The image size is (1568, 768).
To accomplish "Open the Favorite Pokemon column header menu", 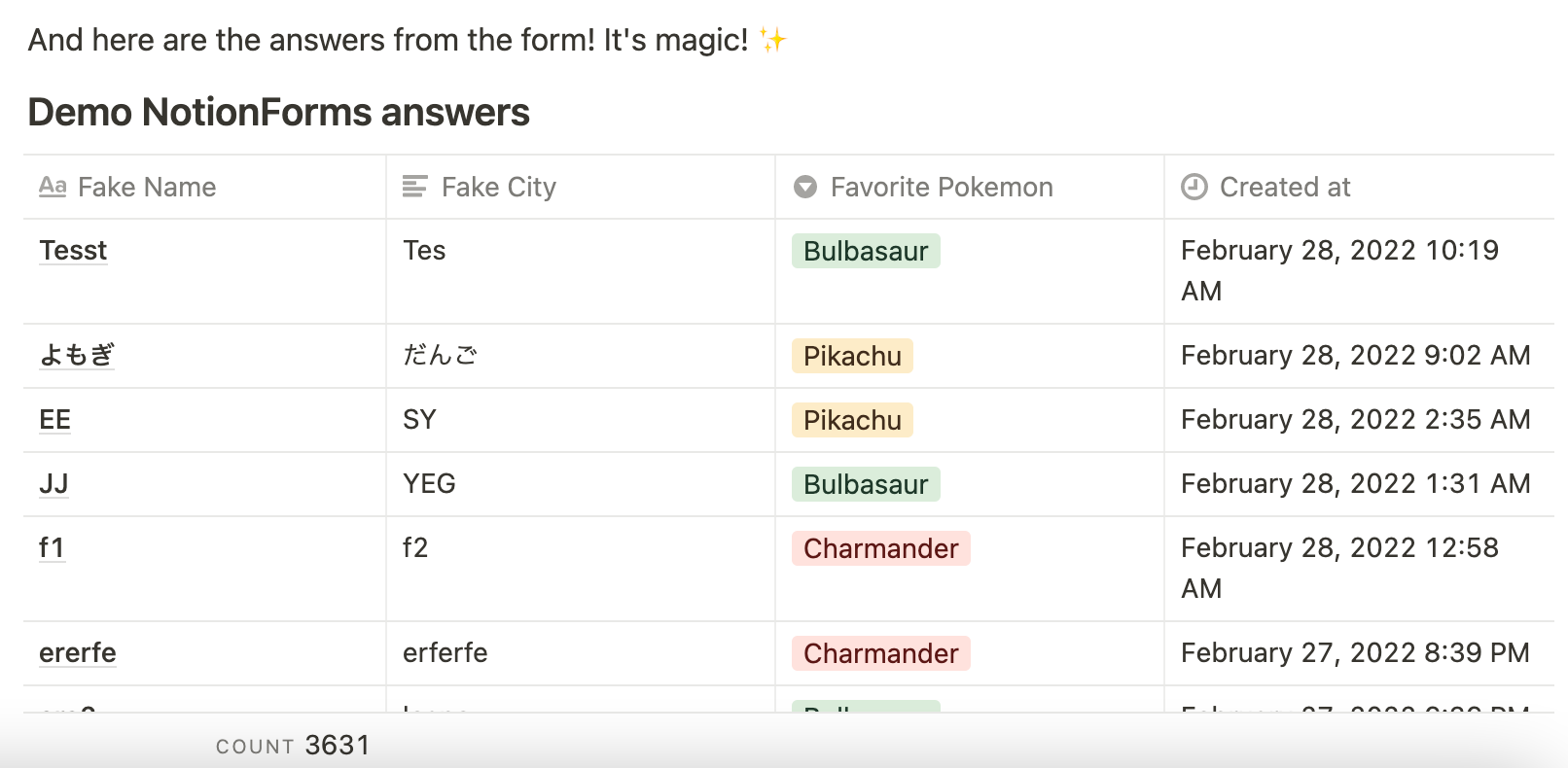I will tap(942, 187).
